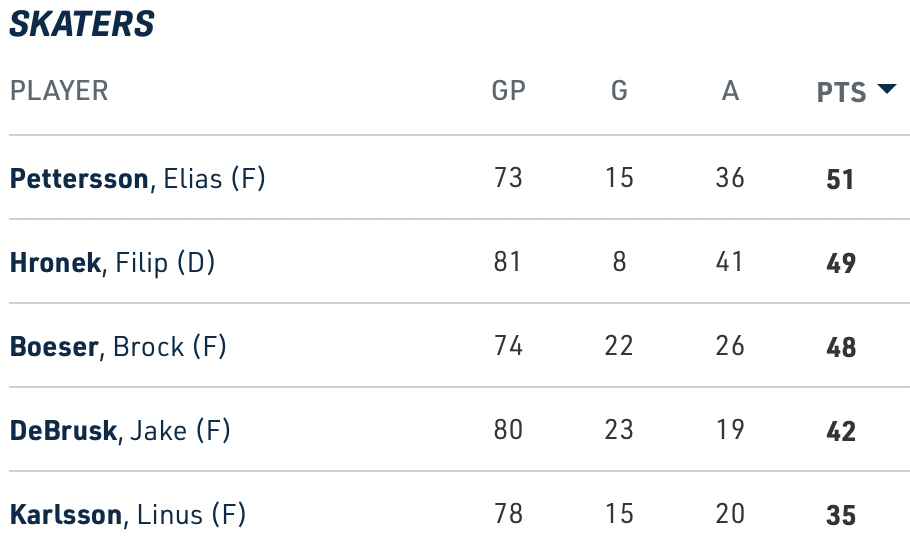Select Boeser's 48 points value
This screenshot has height=554, width=910.
pyautogui.click(x=841, y=348)
